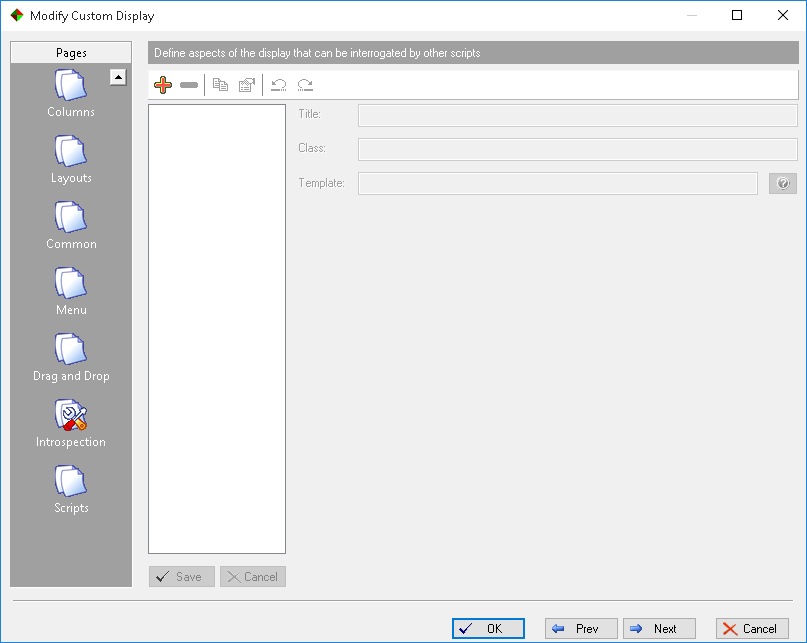Click the Redo arrow icon
The height and width of the screenshot is (643, 807).
point(305,86)
